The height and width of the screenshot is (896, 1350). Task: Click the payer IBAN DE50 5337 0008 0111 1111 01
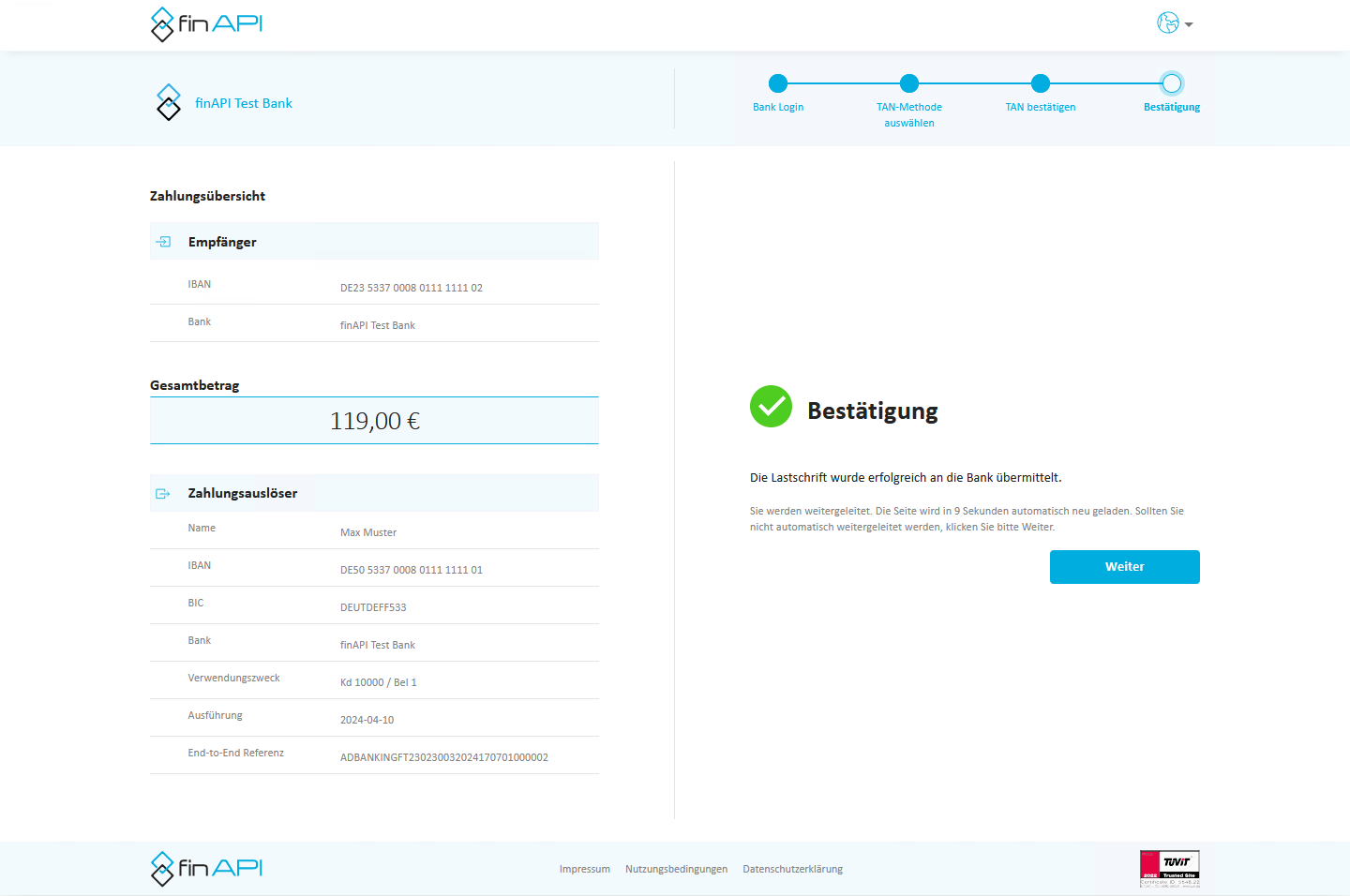(x=412, y=570)
